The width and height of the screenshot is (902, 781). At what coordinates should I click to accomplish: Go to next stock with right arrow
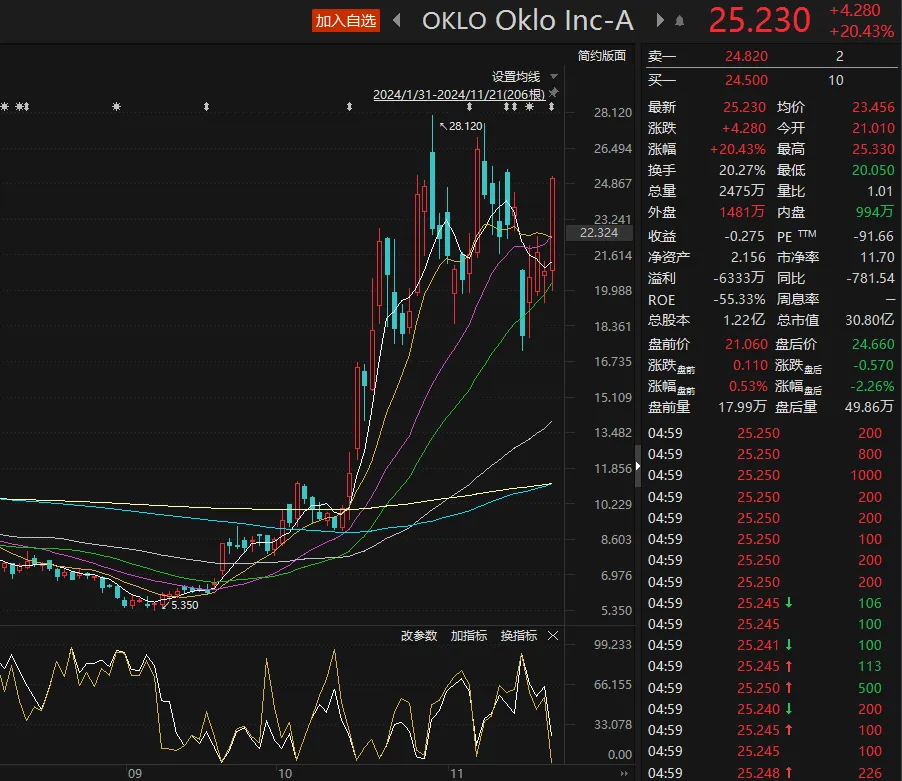coord(660,21)
